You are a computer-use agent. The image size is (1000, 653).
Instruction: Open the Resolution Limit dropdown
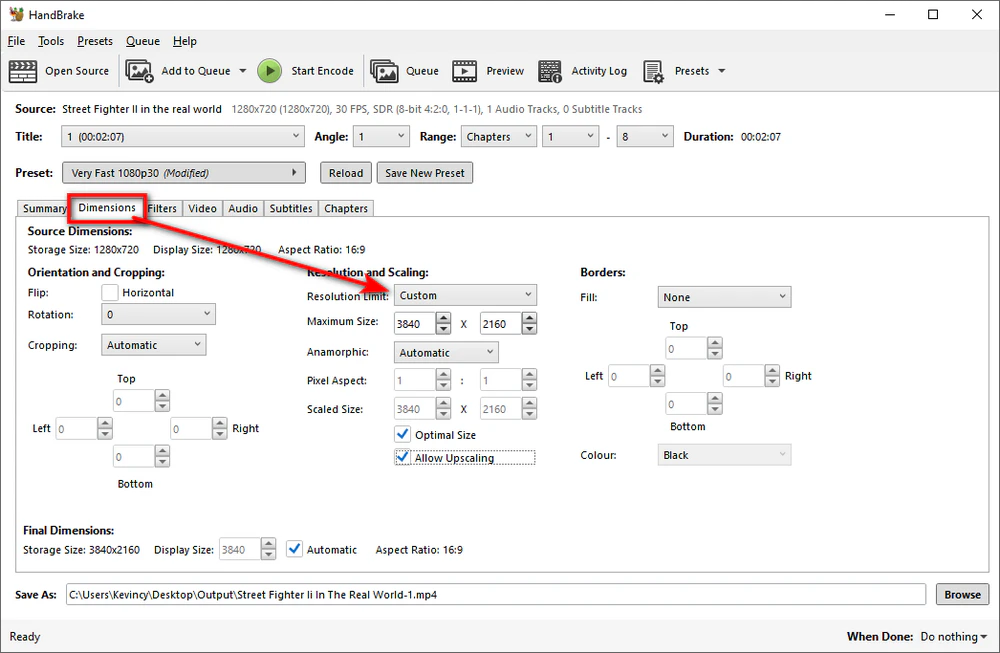pyautogui.click(x=465, y=294)
